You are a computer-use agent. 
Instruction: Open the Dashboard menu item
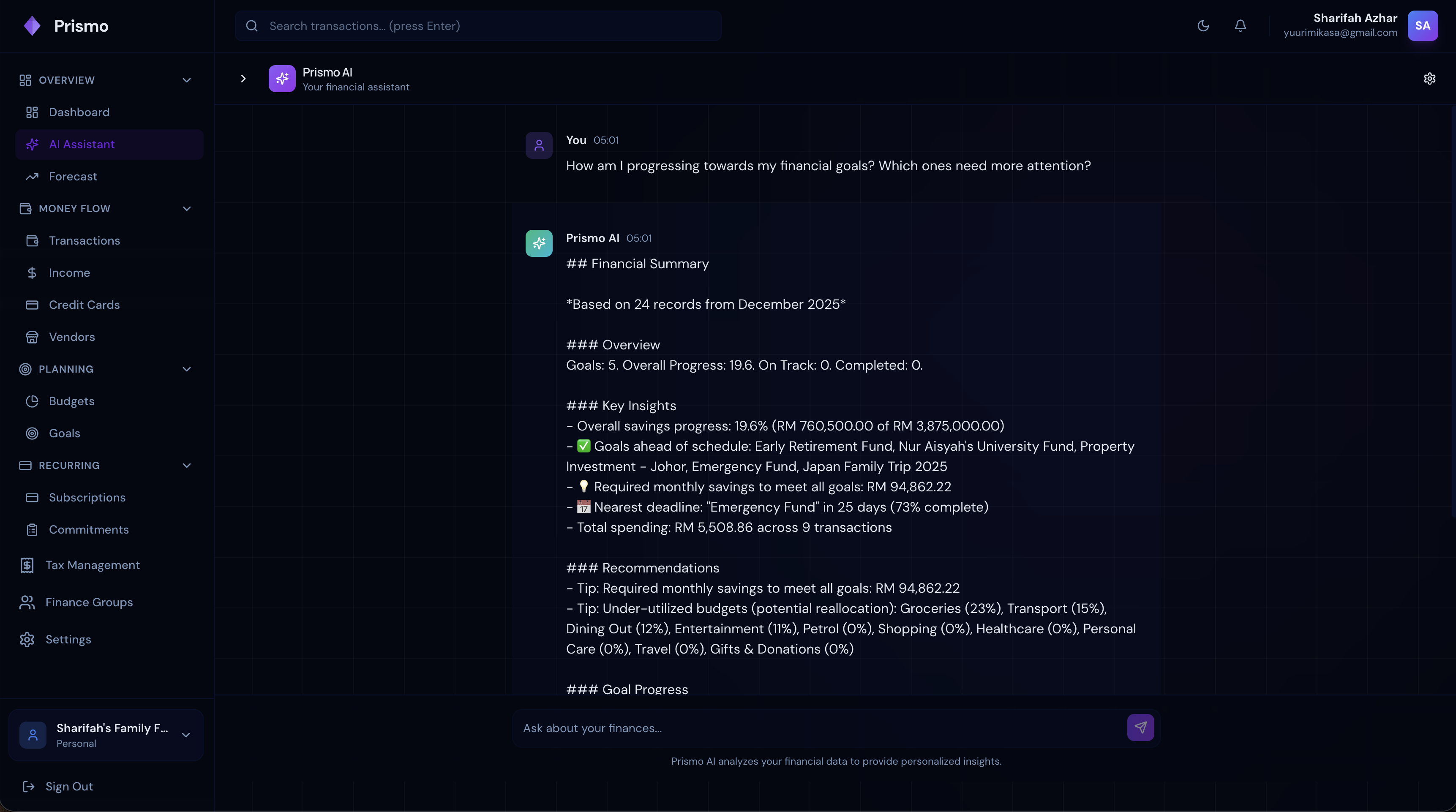click(79, 112)
